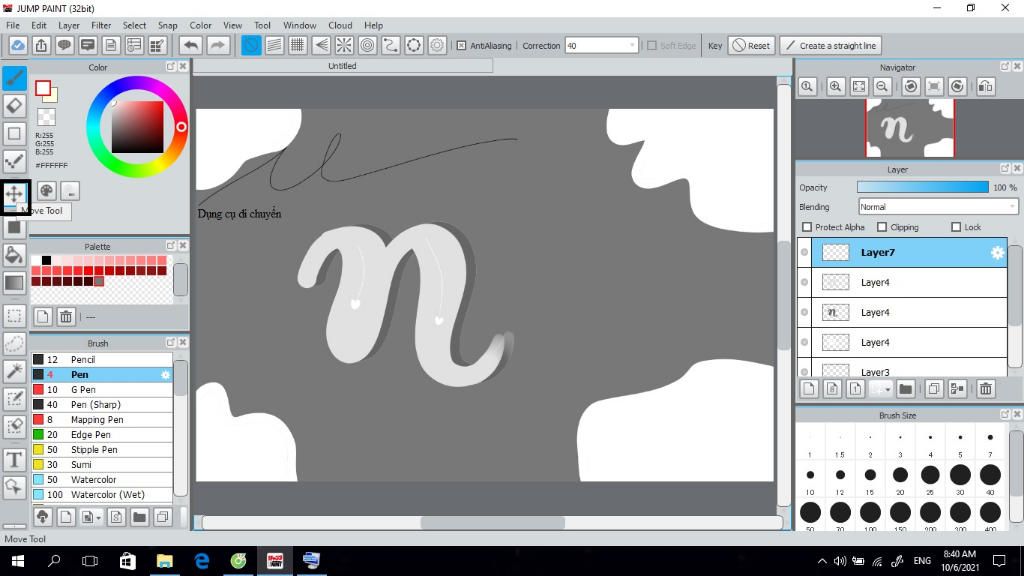Image resolution: width=1024 pixels, height=576 pixels.
Task: Click the Redo arrow in toolbar
Action: 217,46
